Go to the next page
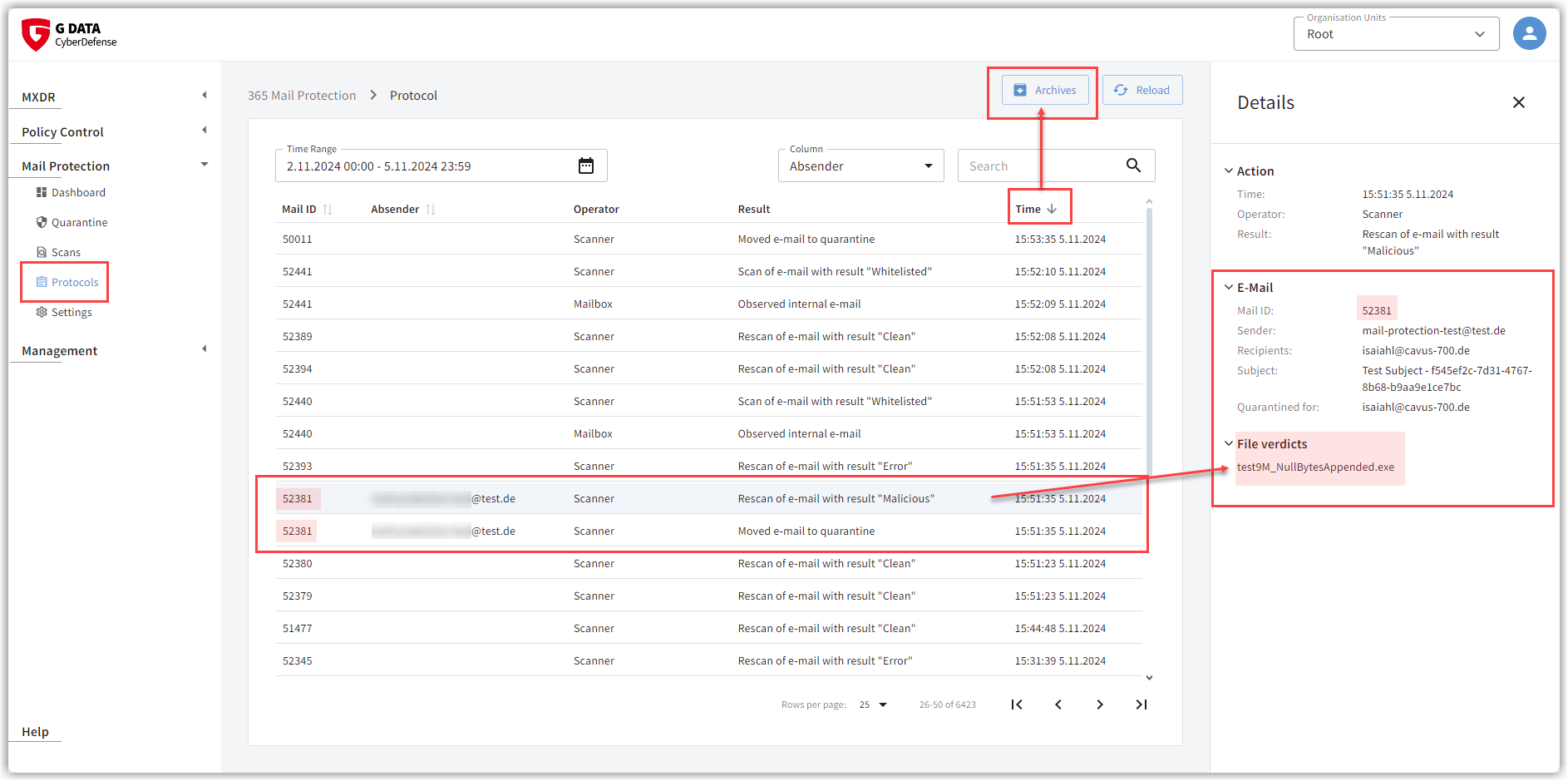 [x=1099, y=704]
